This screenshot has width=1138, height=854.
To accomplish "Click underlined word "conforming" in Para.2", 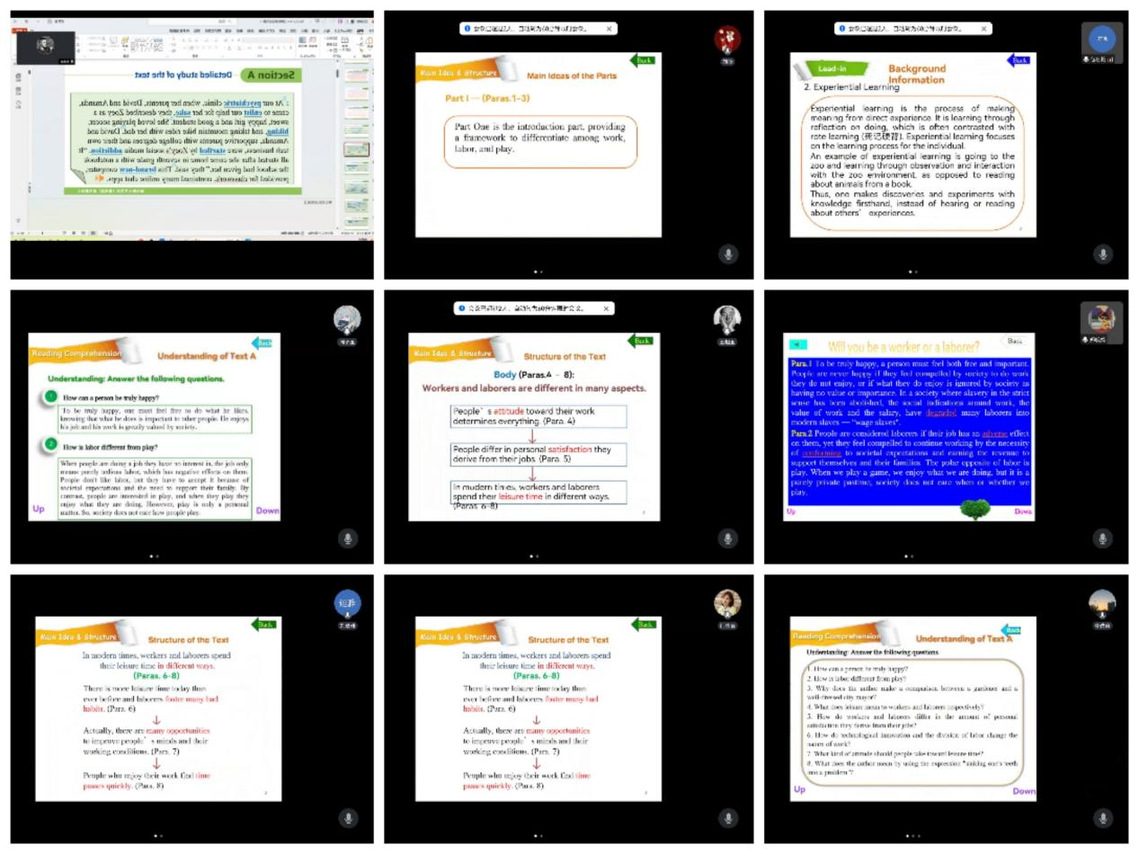I will 822,453.
